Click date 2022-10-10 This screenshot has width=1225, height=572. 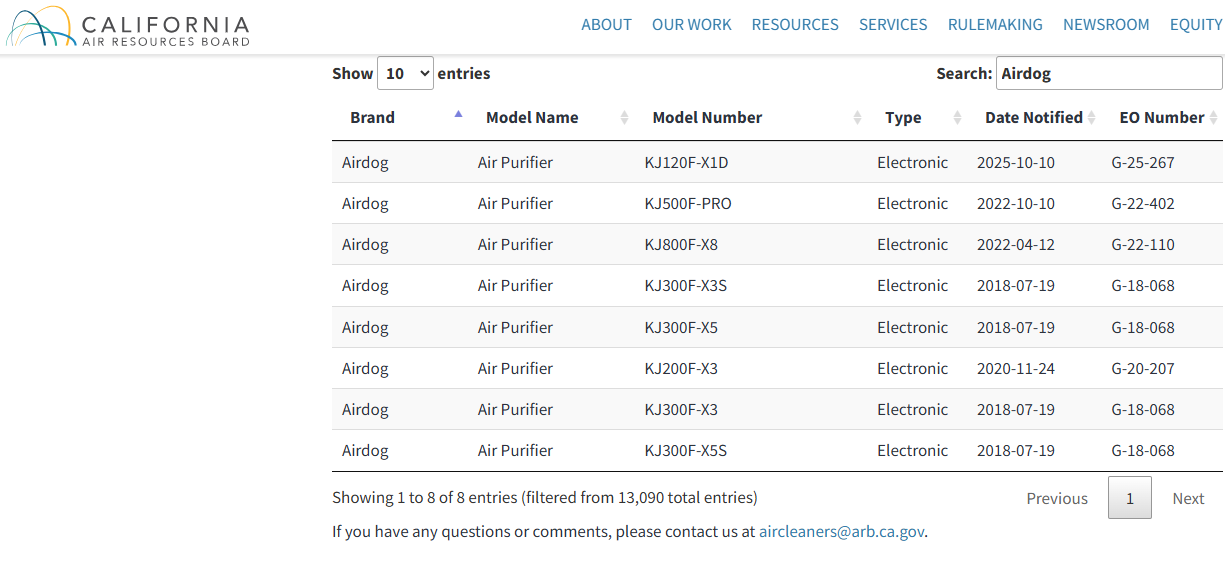(1016, 203)
